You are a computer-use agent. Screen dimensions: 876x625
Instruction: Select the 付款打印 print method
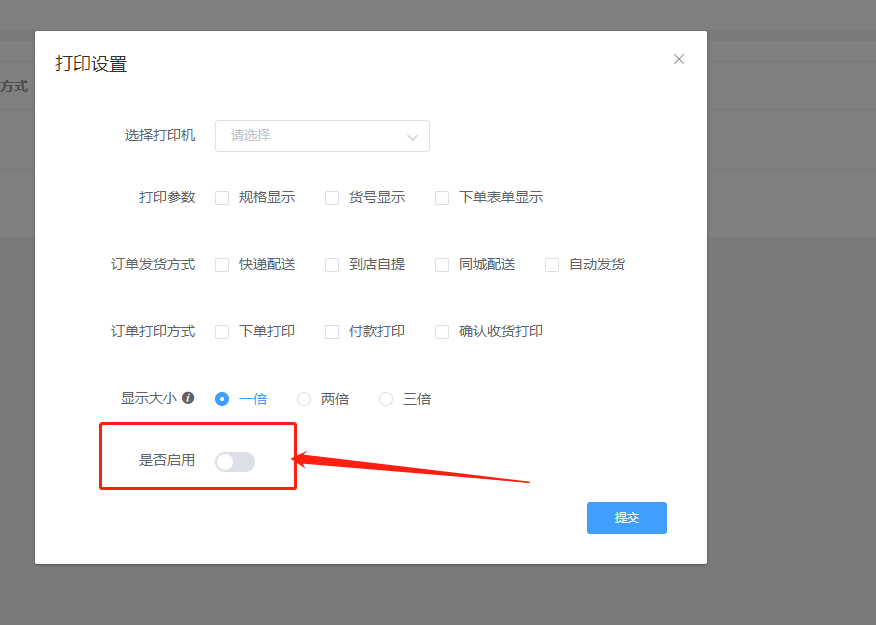332,332
